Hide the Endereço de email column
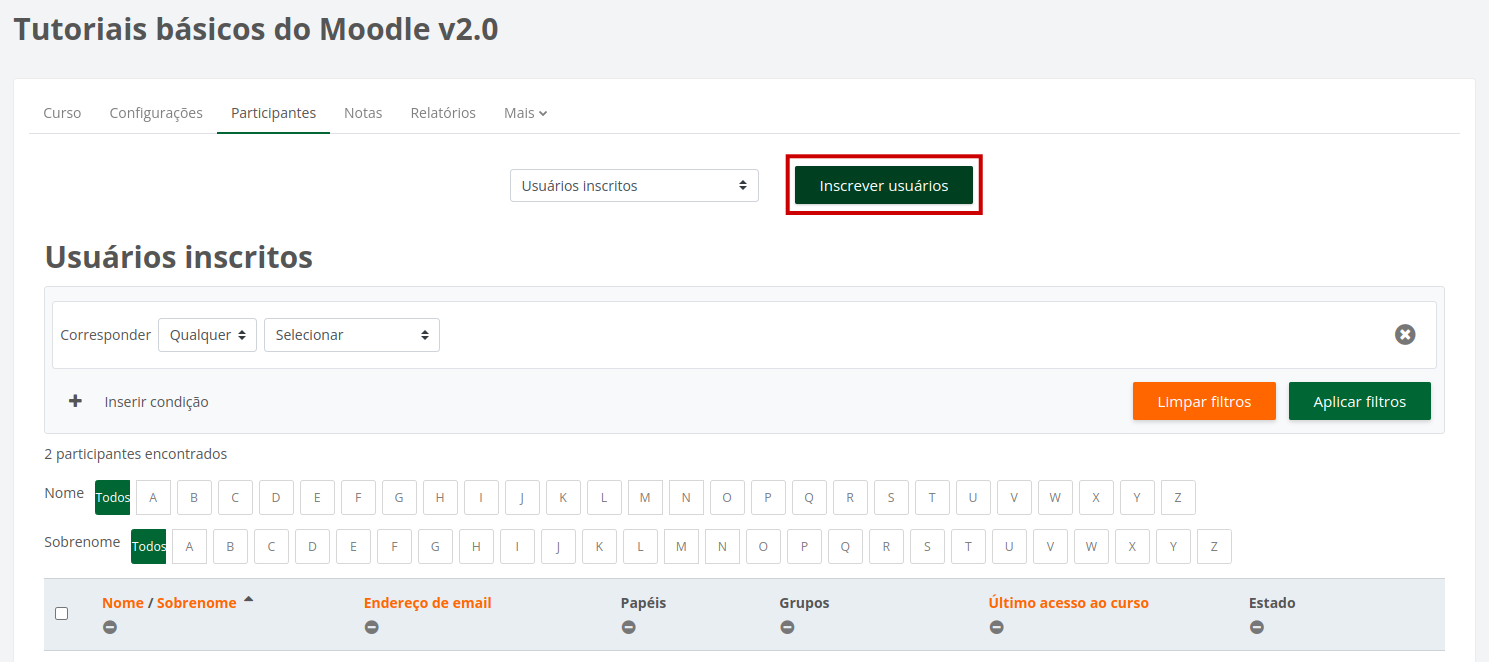The image size is (1489, 662). [371, 627]
